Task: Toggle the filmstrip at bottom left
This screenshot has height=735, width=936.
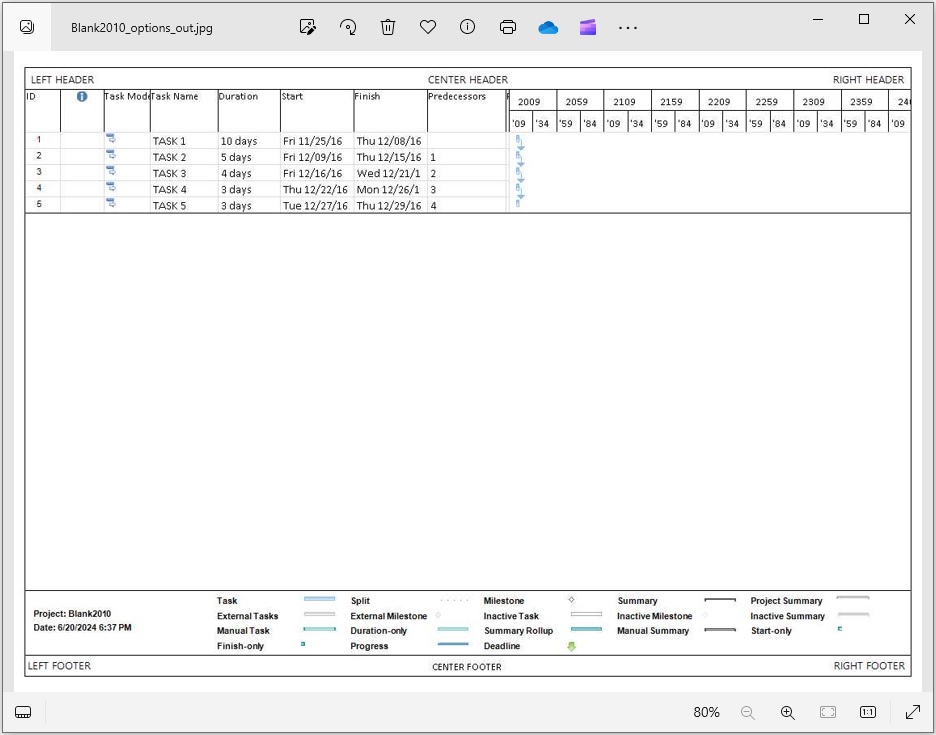Action: pyautogui.click(x=24, y=712)
